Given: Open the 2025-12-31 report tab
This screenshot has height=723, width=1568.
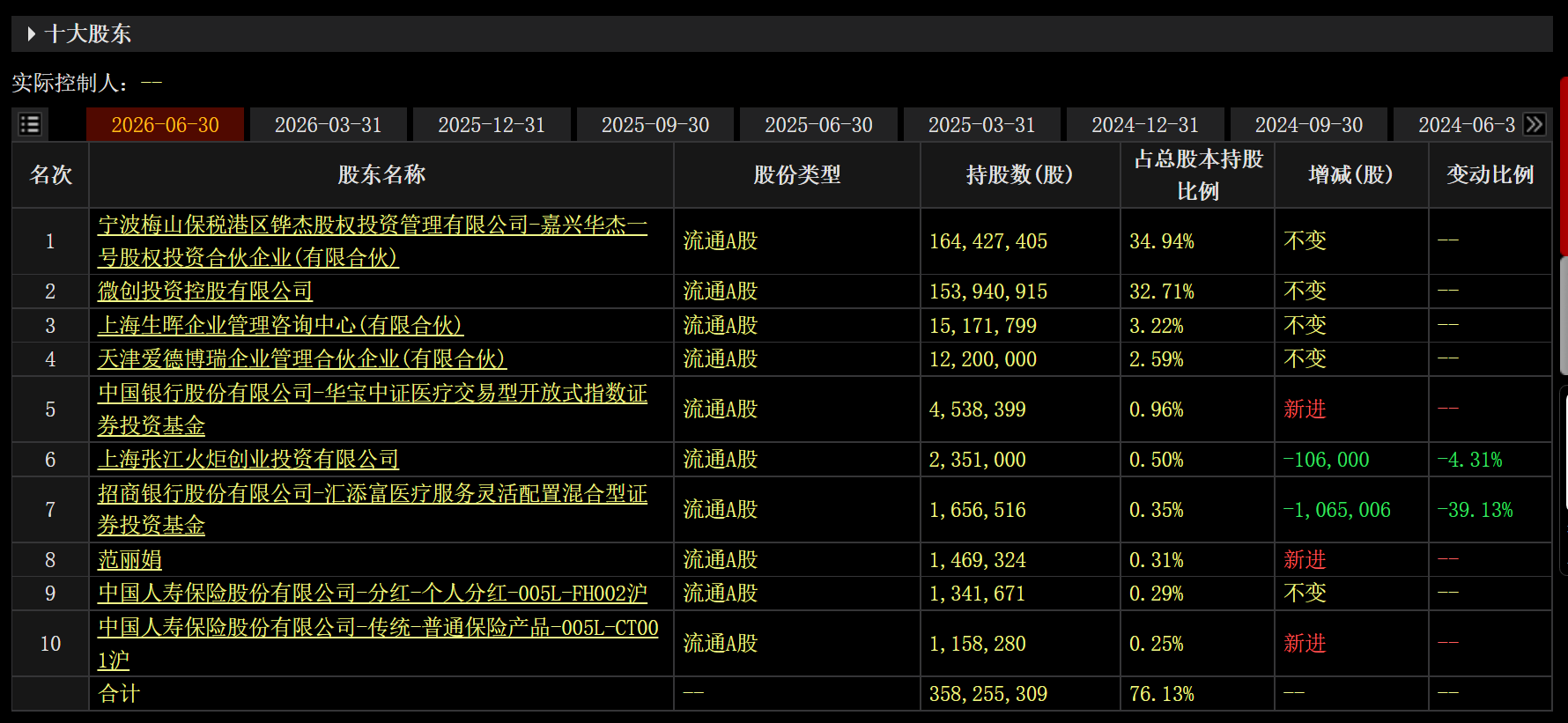Looking at the screenshot, I should [492, 125].
